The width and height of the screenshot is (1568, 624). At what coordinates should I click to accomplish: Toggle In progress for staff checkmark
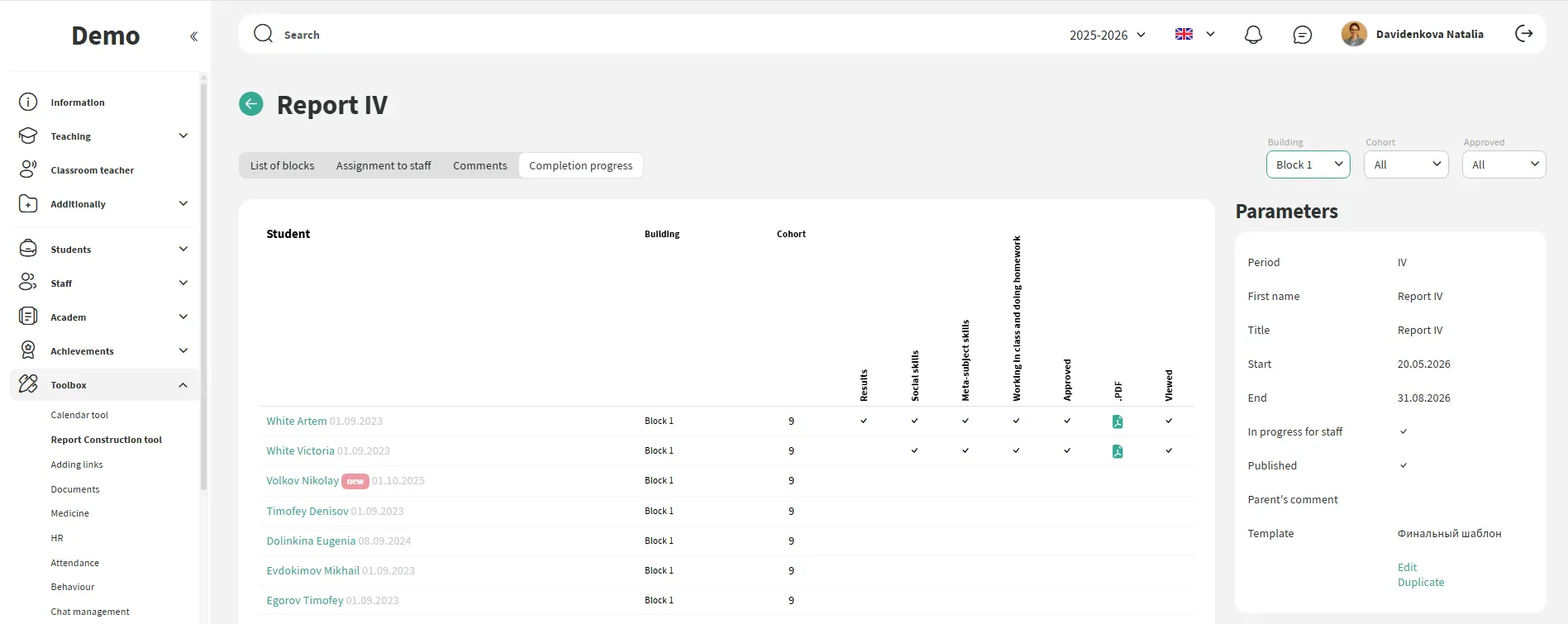(x=1403, y=432)
